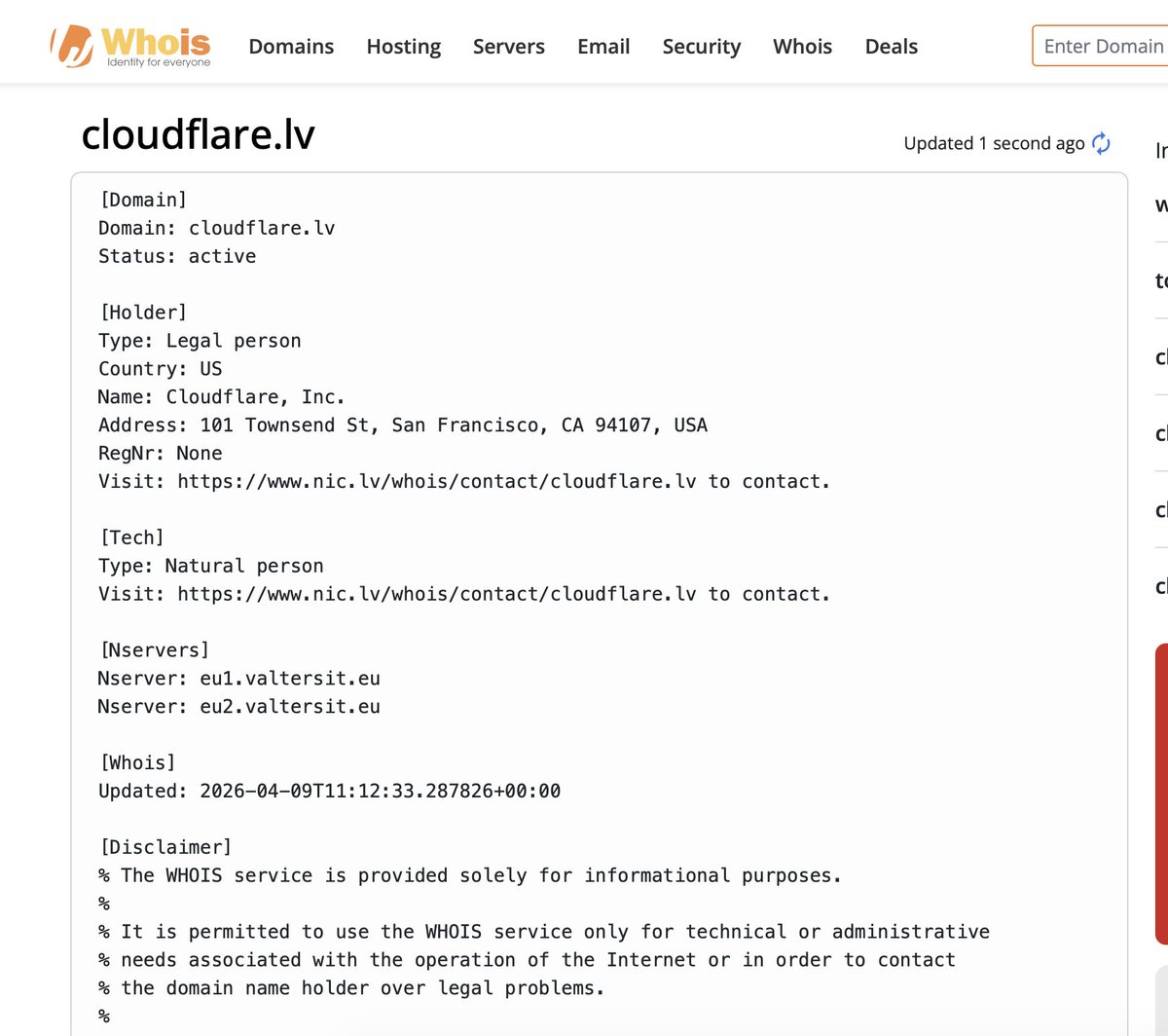Click the 'Domain: cloudflare.lv' line
The image size is (1168, 1036).
[x=217, y=228]
